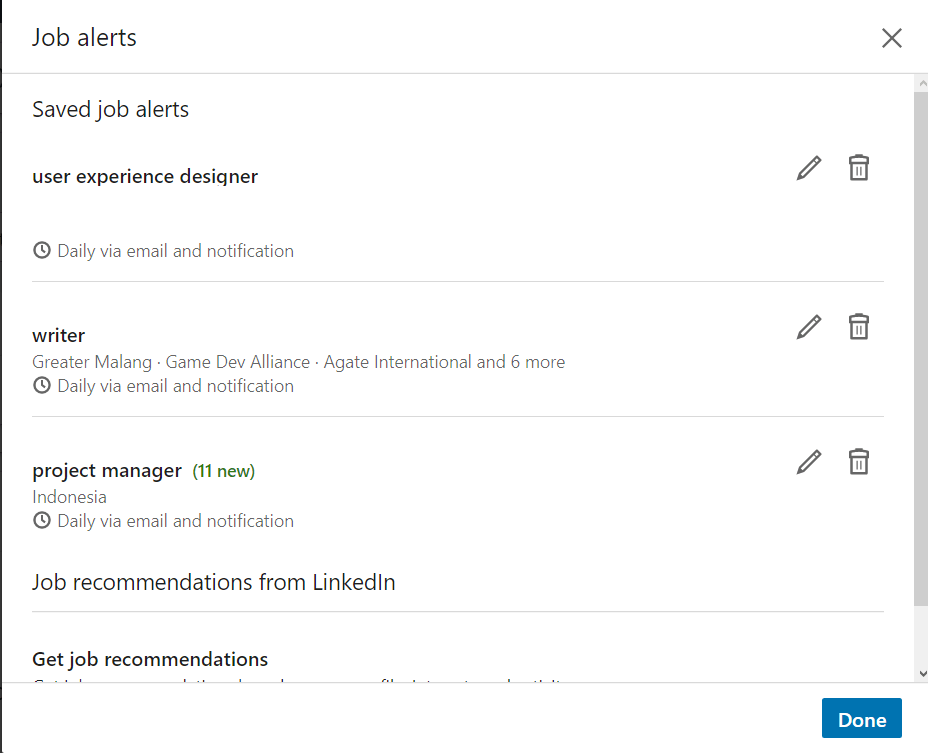Image resolution: width=928 pixels, height=753 pixels.
Task: Click the Get job recommendations heading
Action: point(150,660)
